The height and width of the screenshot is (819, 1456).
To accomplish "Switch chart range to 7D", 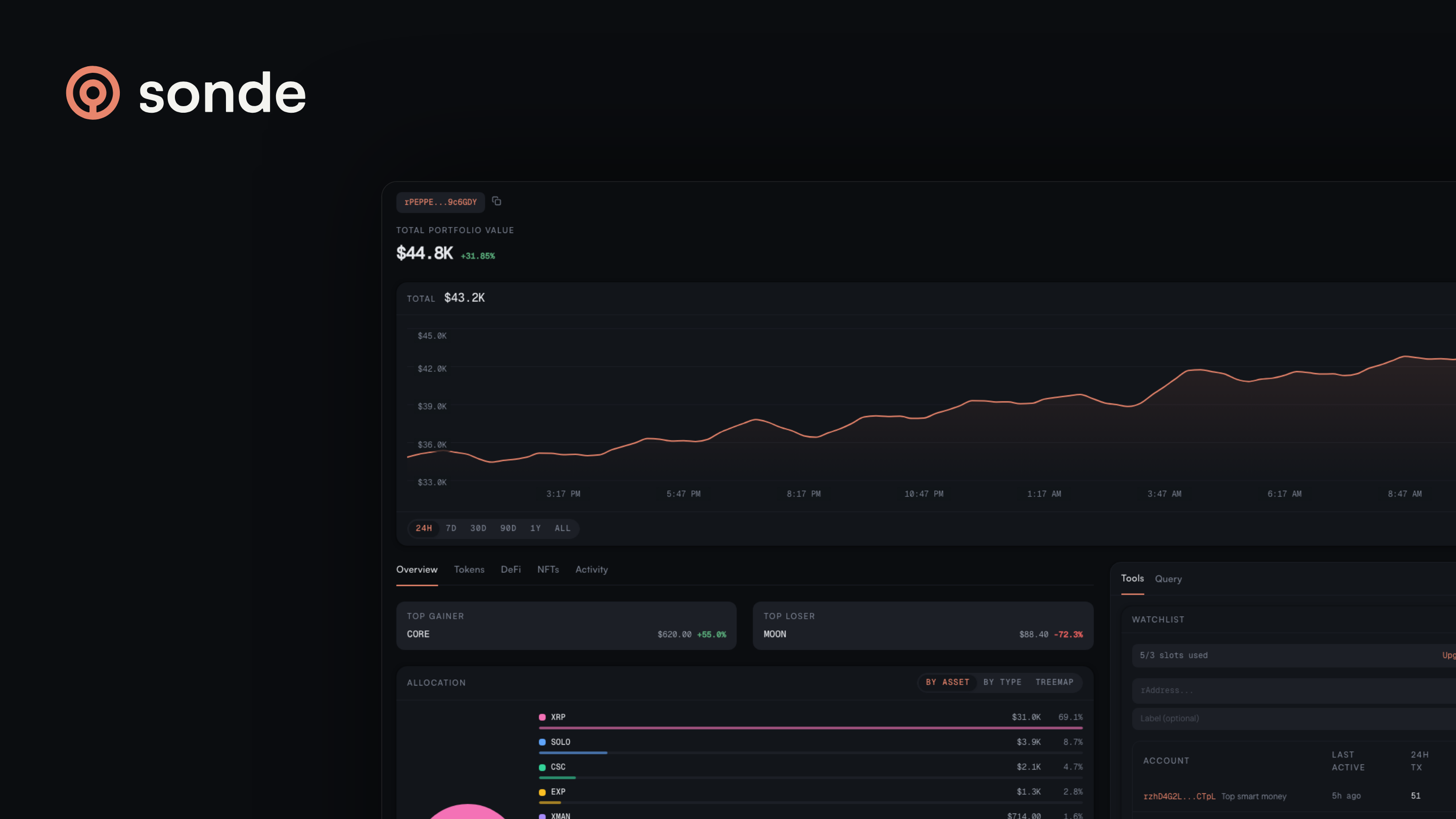I will (x=451, y=528).
